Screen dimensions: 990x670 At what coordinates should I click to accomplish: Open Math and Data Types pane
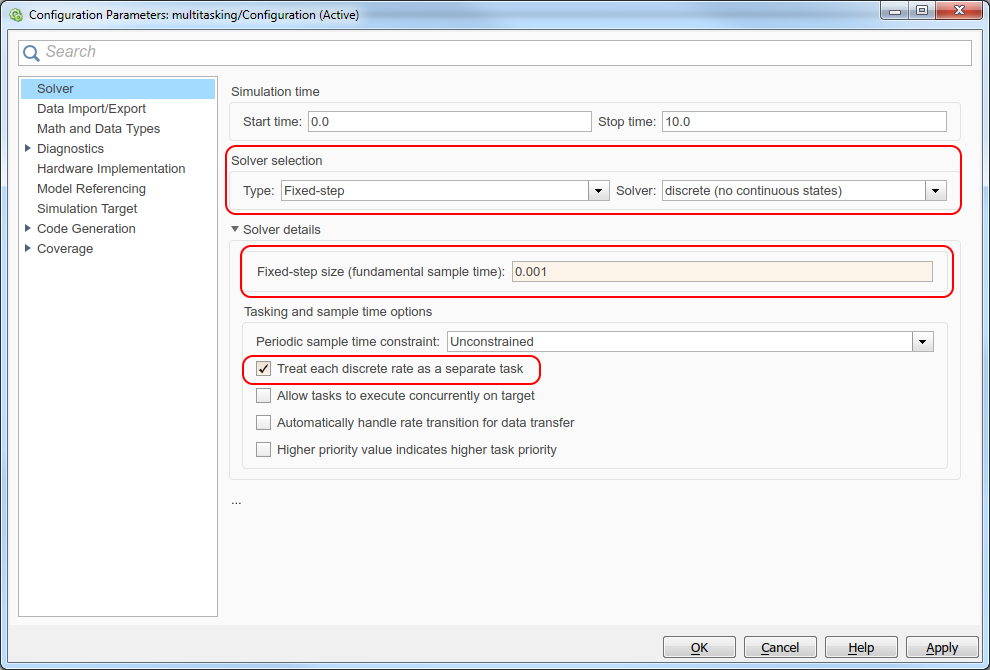pyautogui.click(x=98, y=129)
